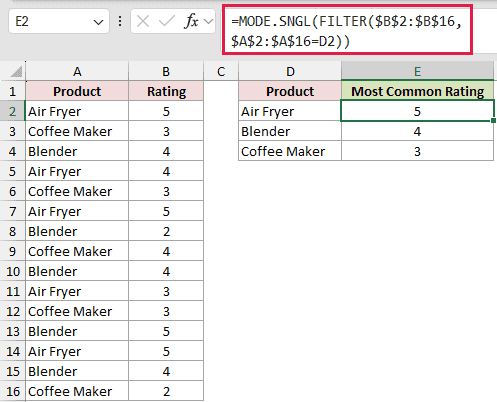Select cell B16 with rating 2
The width and height of the screenshot is (497, 402).
[x=166, y=391]
